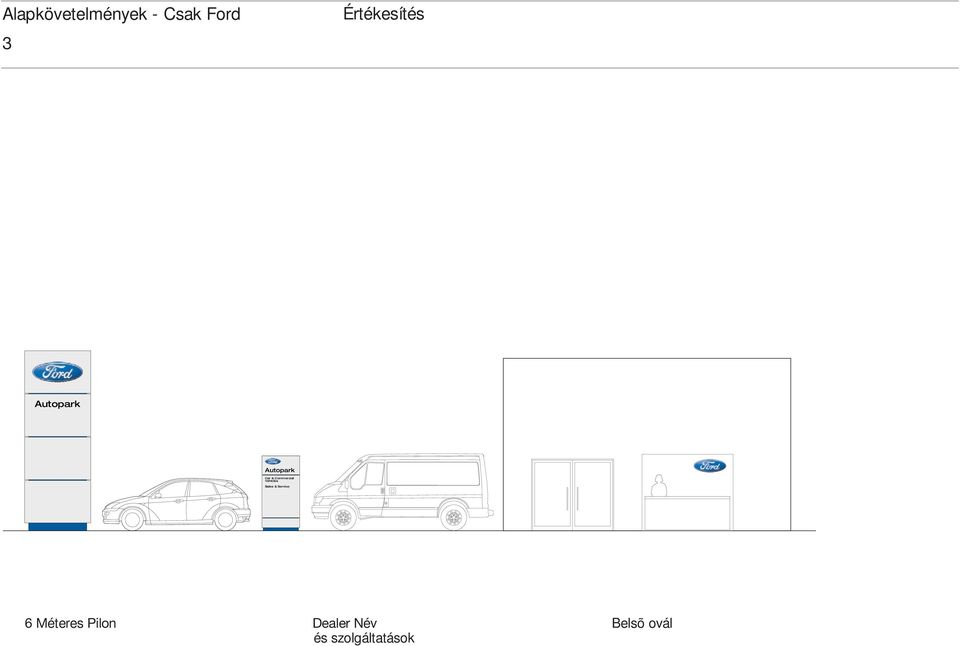This screenshot has height=646, width=960.
Task: Click the double entrance doors of the building
Action: pyautogui.click(x=572, y=494)
